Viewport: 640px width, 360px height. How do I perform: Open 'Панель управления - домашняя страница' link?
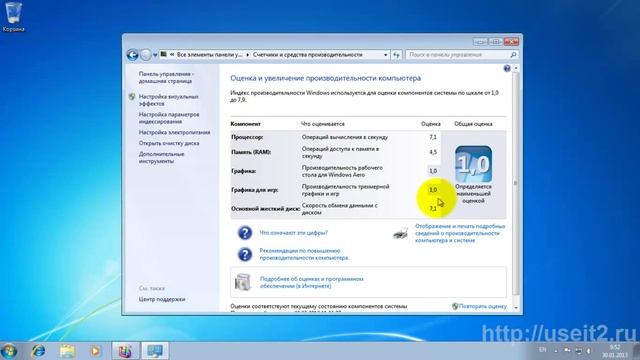(166, 78)
